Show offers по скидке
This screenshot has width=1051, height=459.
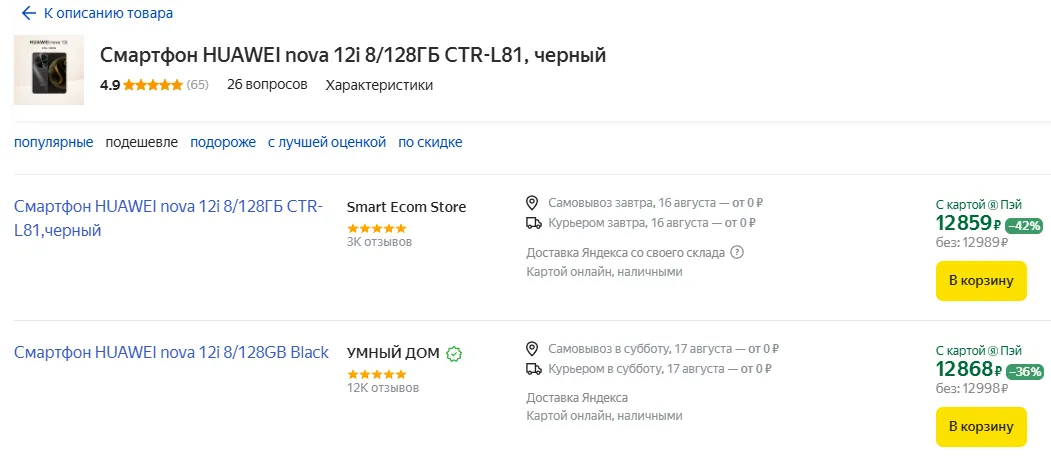pos(430,142)
